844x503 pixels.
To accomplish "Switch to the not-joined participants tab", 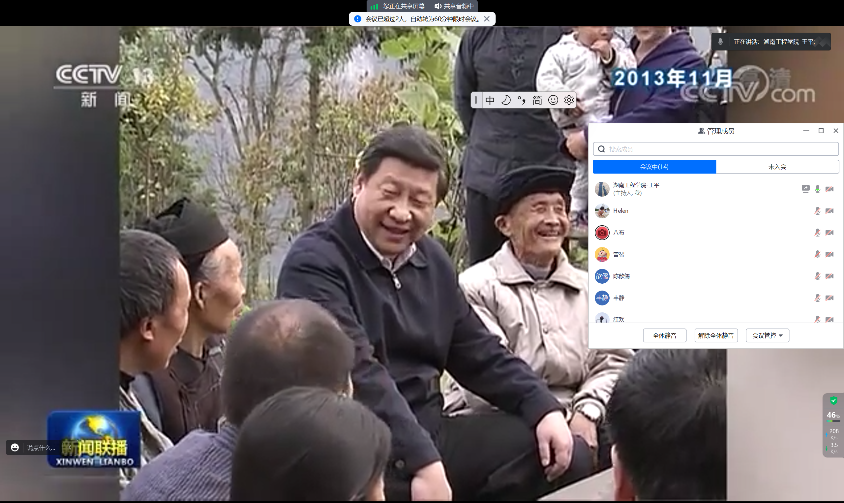I will [x=777, y=167].
